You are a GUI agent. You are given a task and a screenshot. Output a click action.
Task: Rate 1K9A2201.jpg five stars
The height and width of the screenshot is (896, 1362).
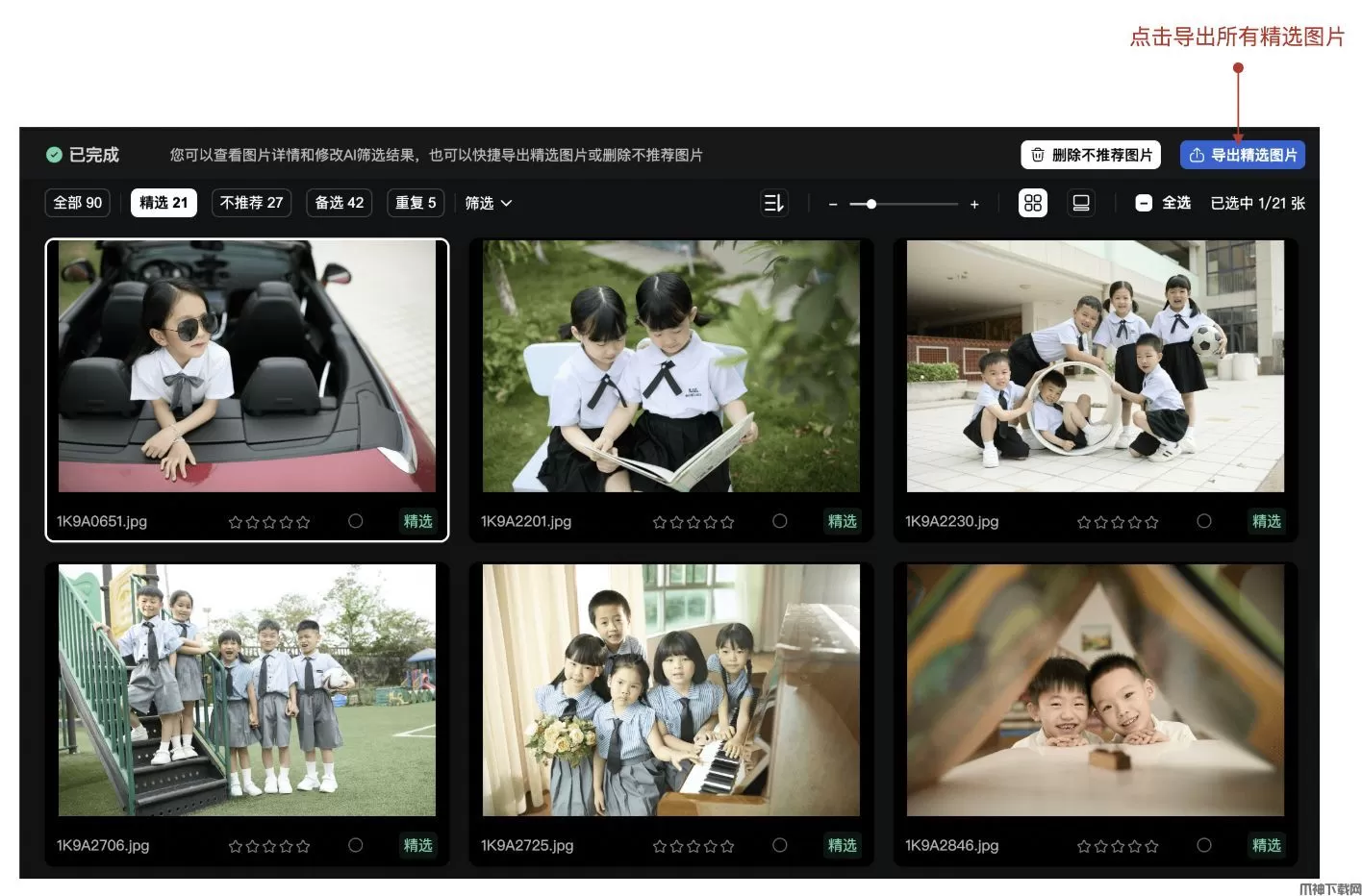point(728,522)
